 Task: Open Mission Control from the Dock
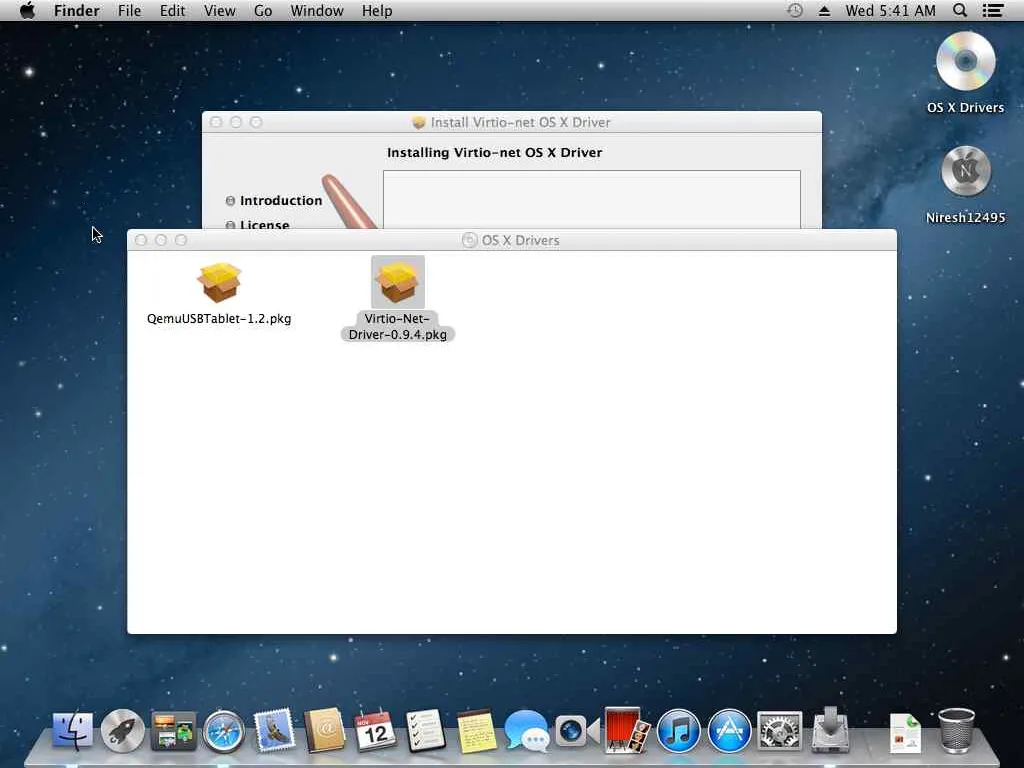[x=173, y=730]
